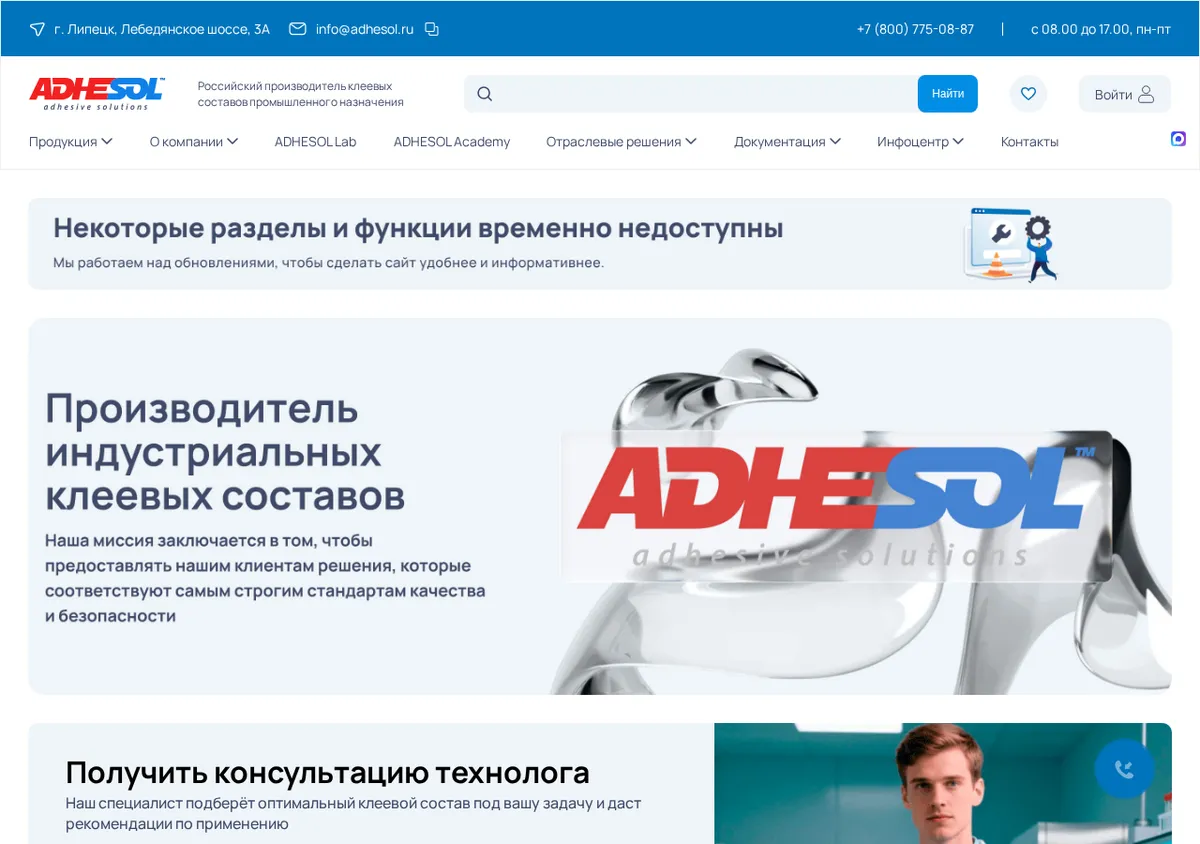Go to ADHESOL Lab page
Screen dimensions: 1200x844
tap(315, 142)
